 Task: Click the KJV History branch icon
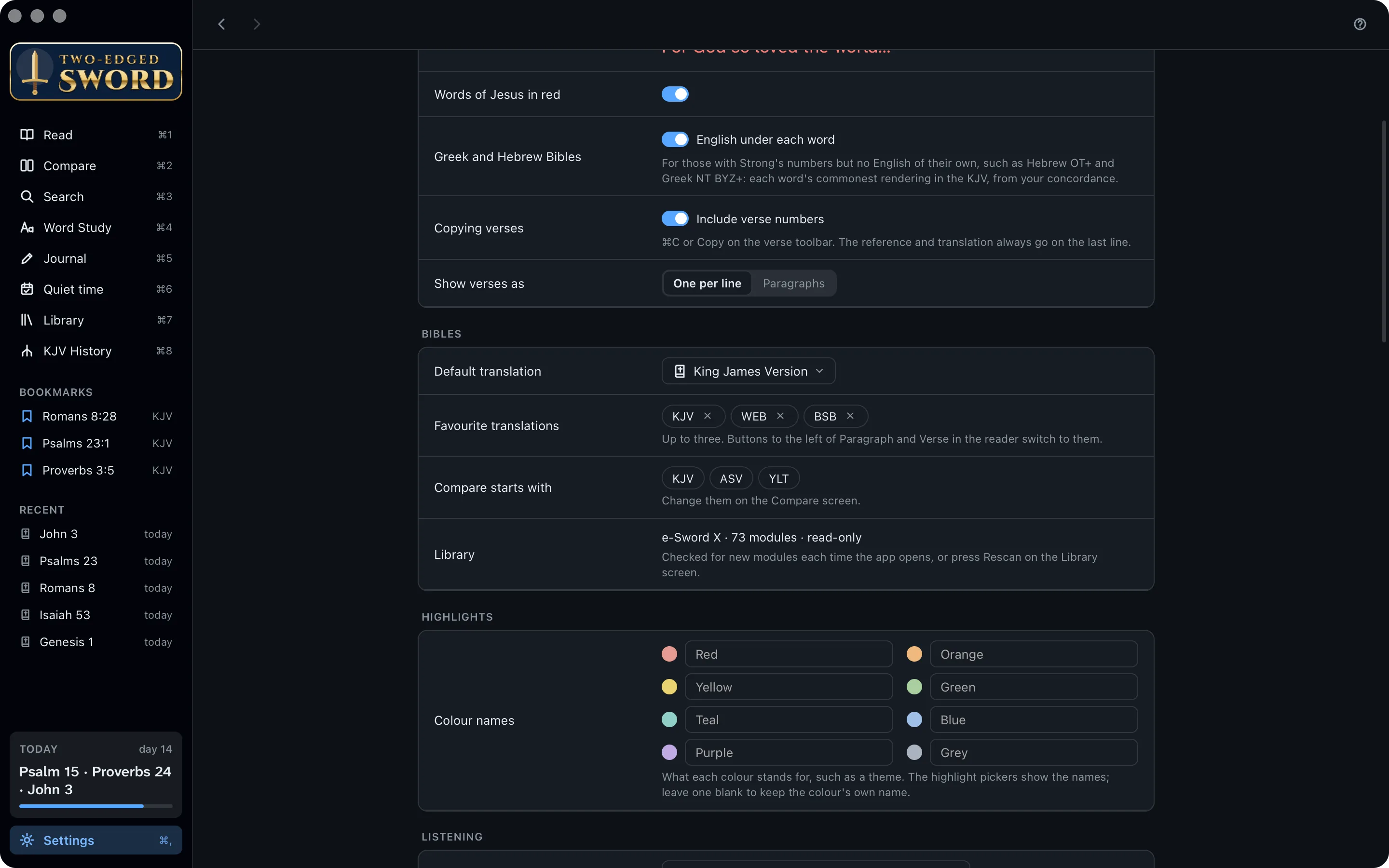pos(27,352)
